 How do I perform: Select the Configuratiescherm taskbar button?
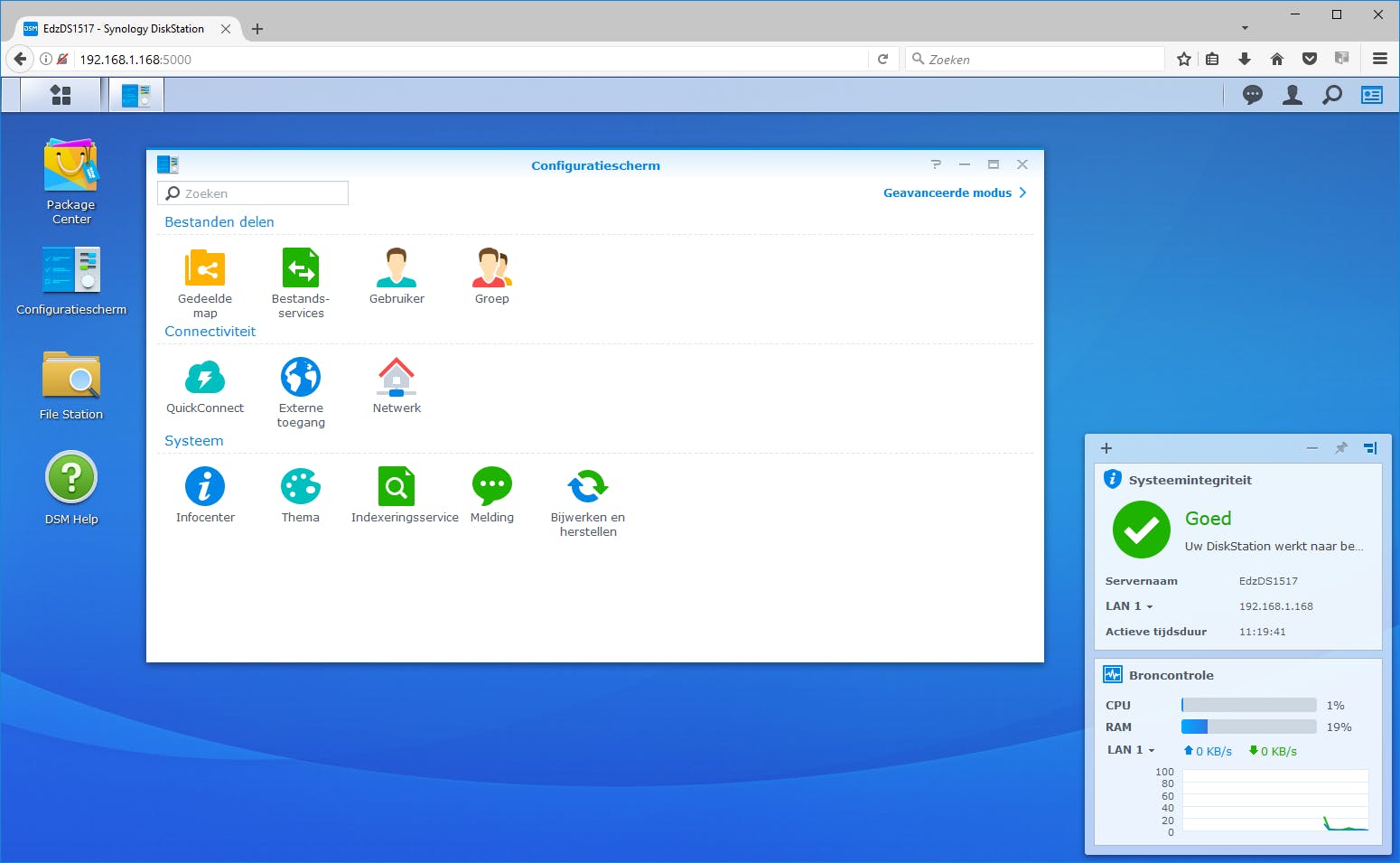(136, 95)
